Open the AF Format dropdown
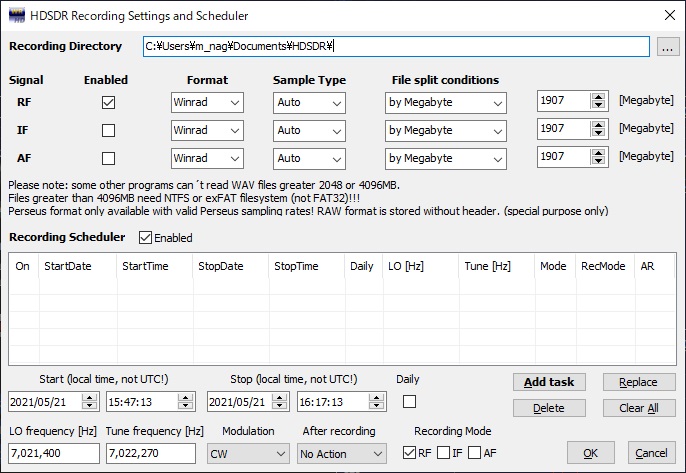 [x=207, y=159]
